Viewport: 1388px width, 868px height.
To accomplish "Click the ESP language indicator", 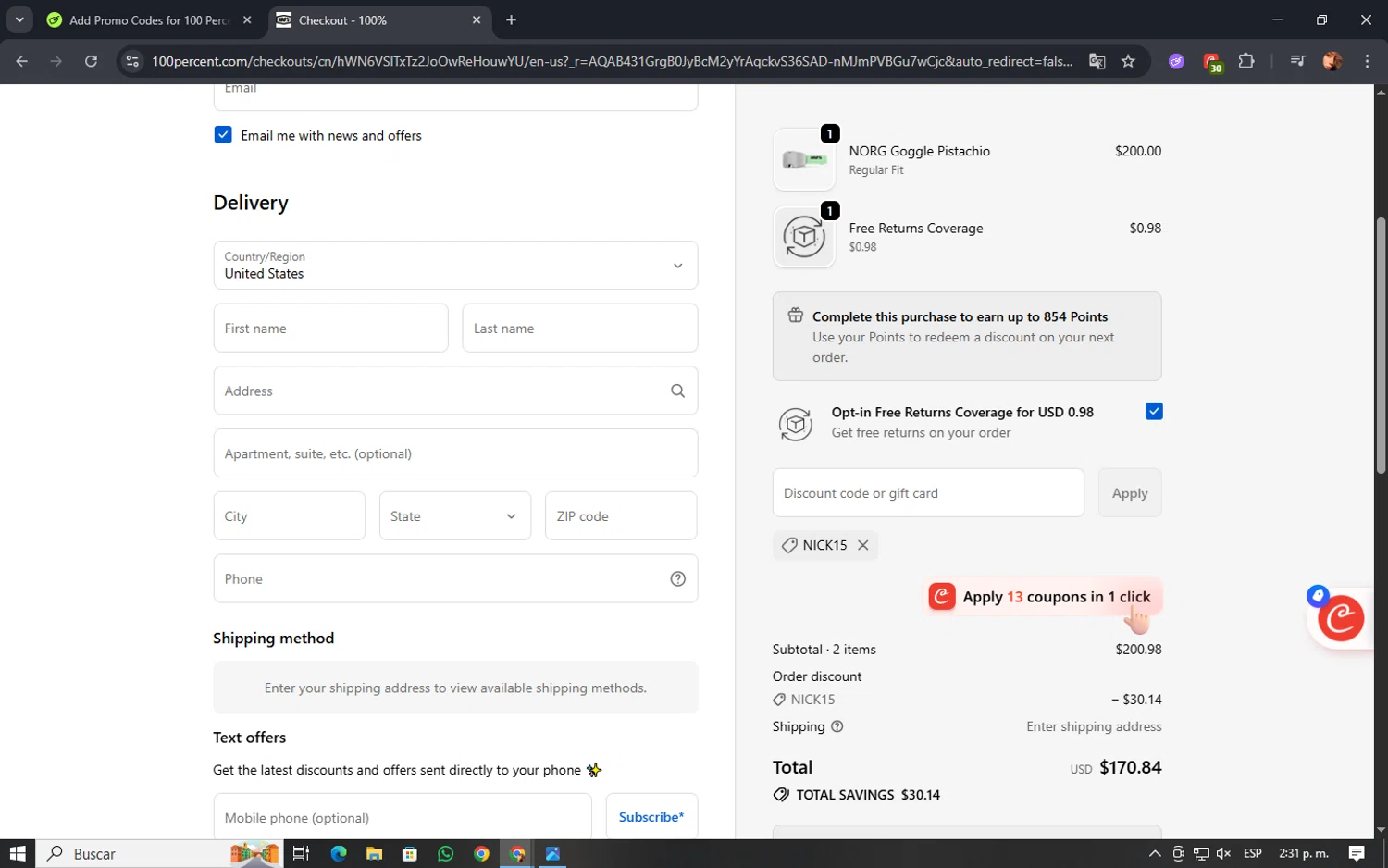I will tap(1253, 853).
